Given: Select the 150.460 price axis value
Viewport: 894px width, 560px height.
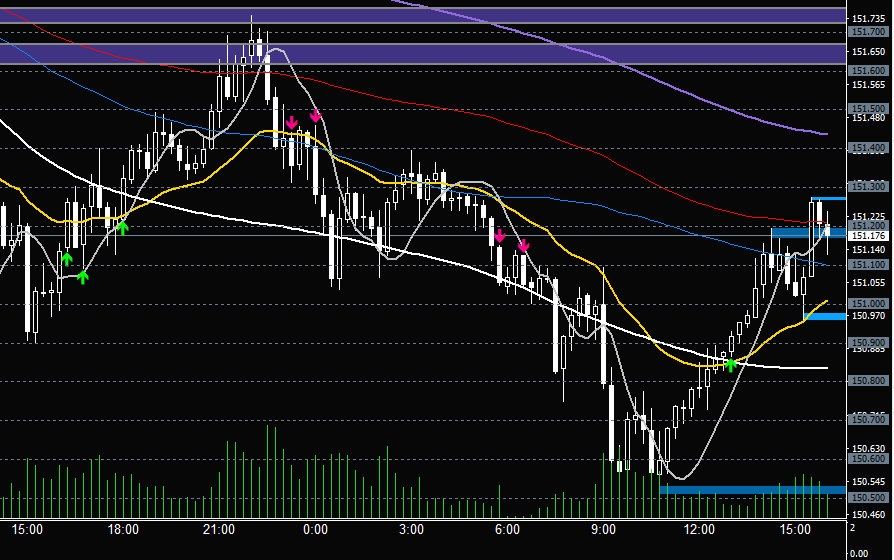Looking at the screenshot, I should [868, 515].
